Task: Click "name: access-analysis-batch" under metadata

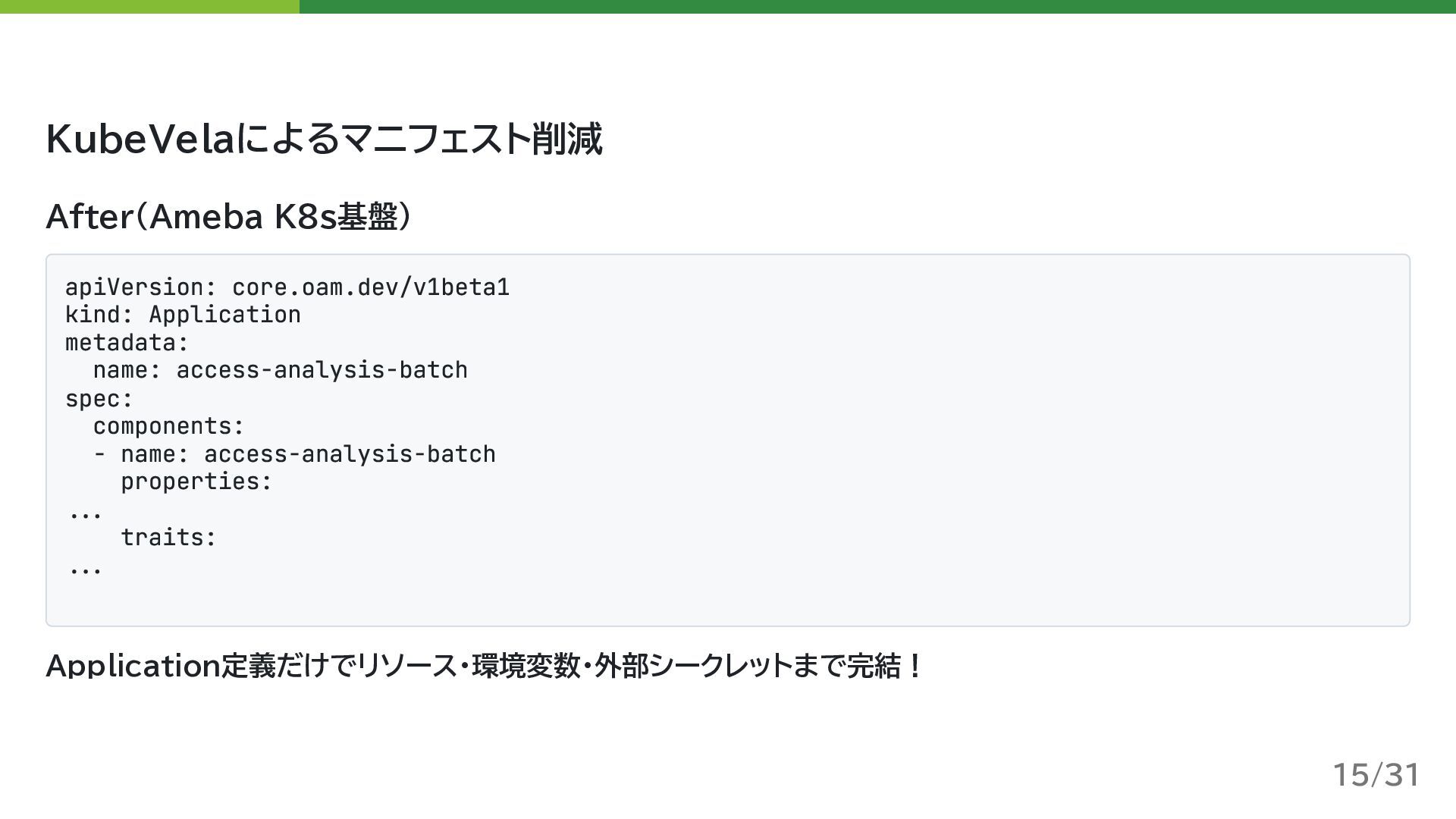Action: tap(280, 371)
